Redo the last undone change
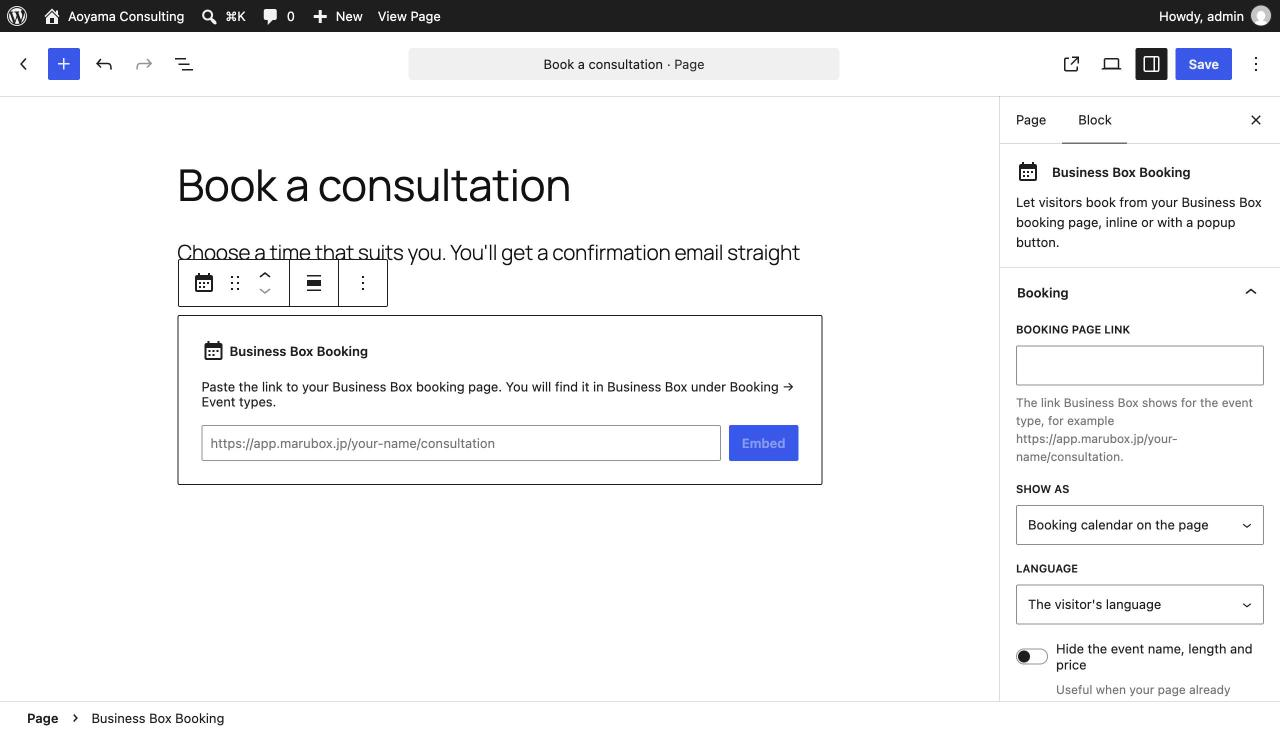The height and width of the screenshot is (734, 1280). (x=144, y=64)
